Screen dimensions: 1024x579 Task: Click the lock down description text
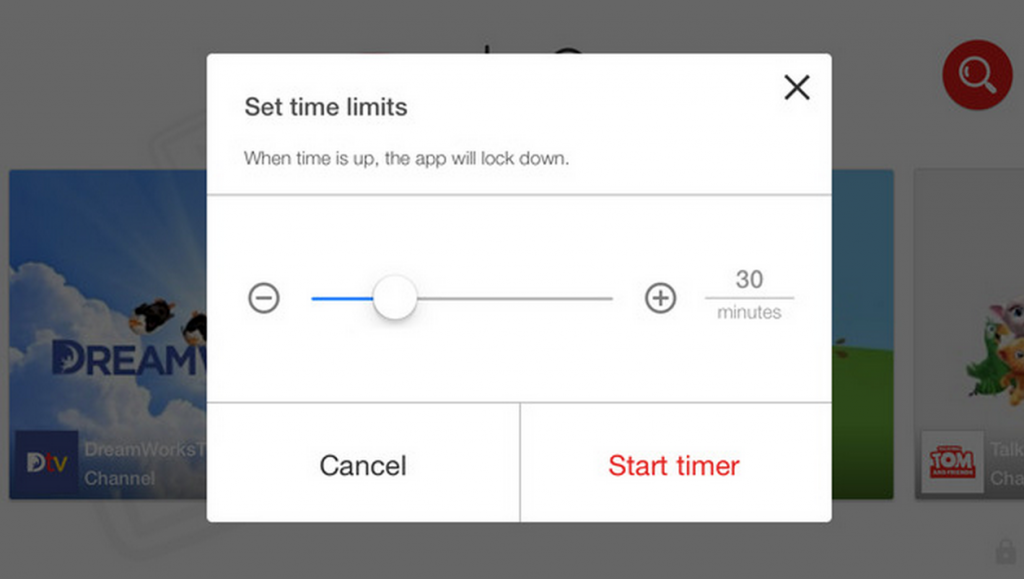coord(406,159)
